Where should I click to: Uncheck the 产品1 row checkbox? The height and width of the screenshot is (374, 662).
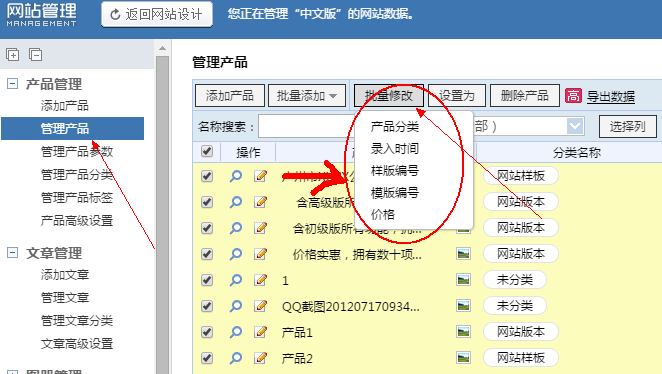(207, 332)
